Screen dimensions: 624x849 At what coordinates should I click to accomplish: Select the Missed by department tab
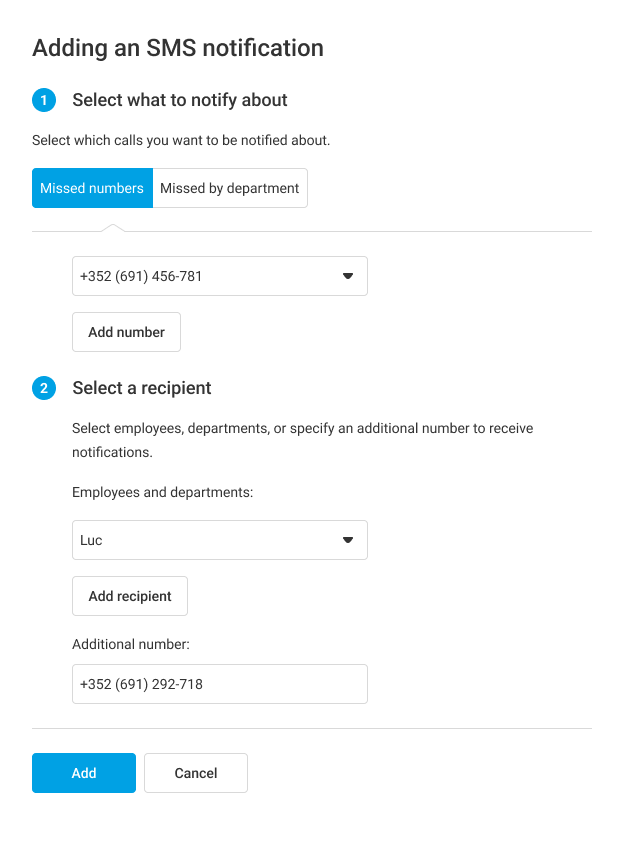pos(230,188)
